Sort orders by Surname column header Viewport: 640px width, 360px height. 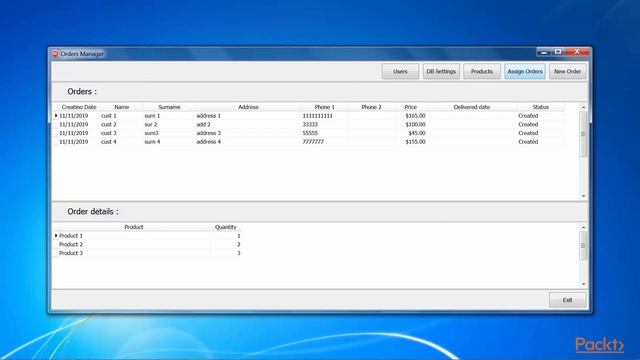(x=169, y=107)
